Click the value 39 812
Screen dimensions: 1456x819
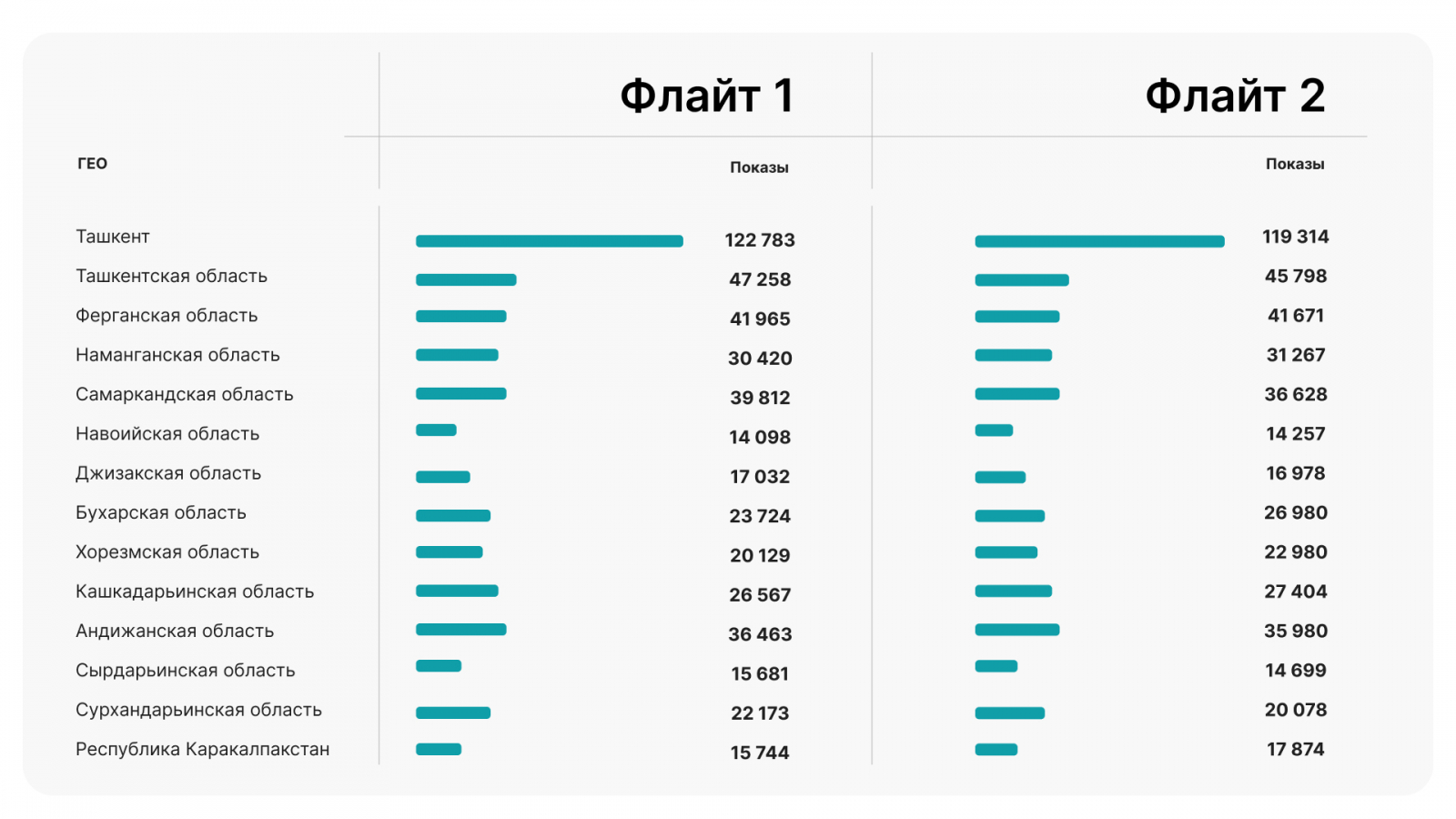[760, 398]
